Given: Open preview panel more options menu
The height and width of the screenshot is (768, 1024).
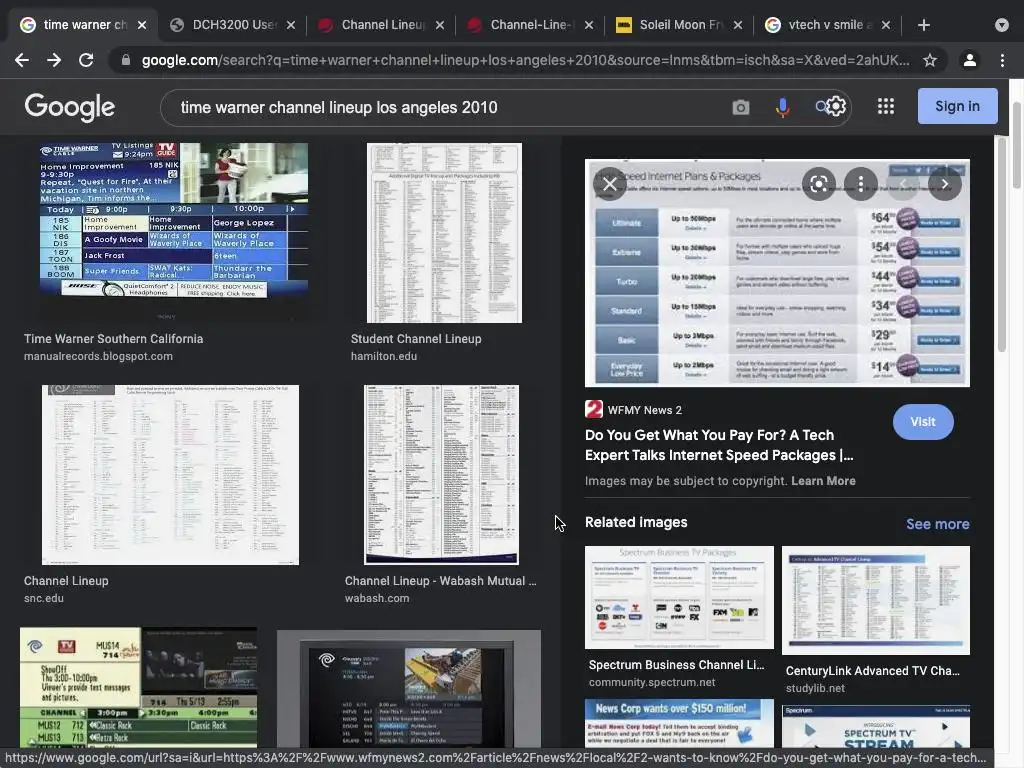Looking at the screenshot, I should coord(861,184).
